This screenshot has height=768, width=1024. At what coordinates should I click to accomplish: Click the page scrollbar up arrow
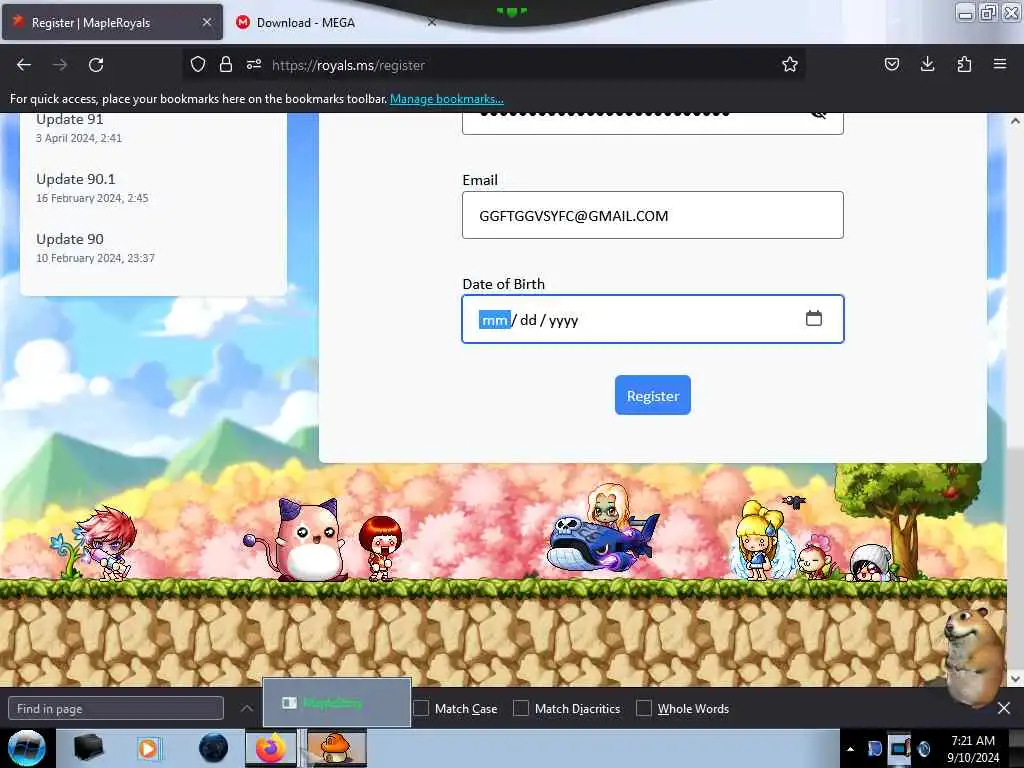(x=1015, y=121)
